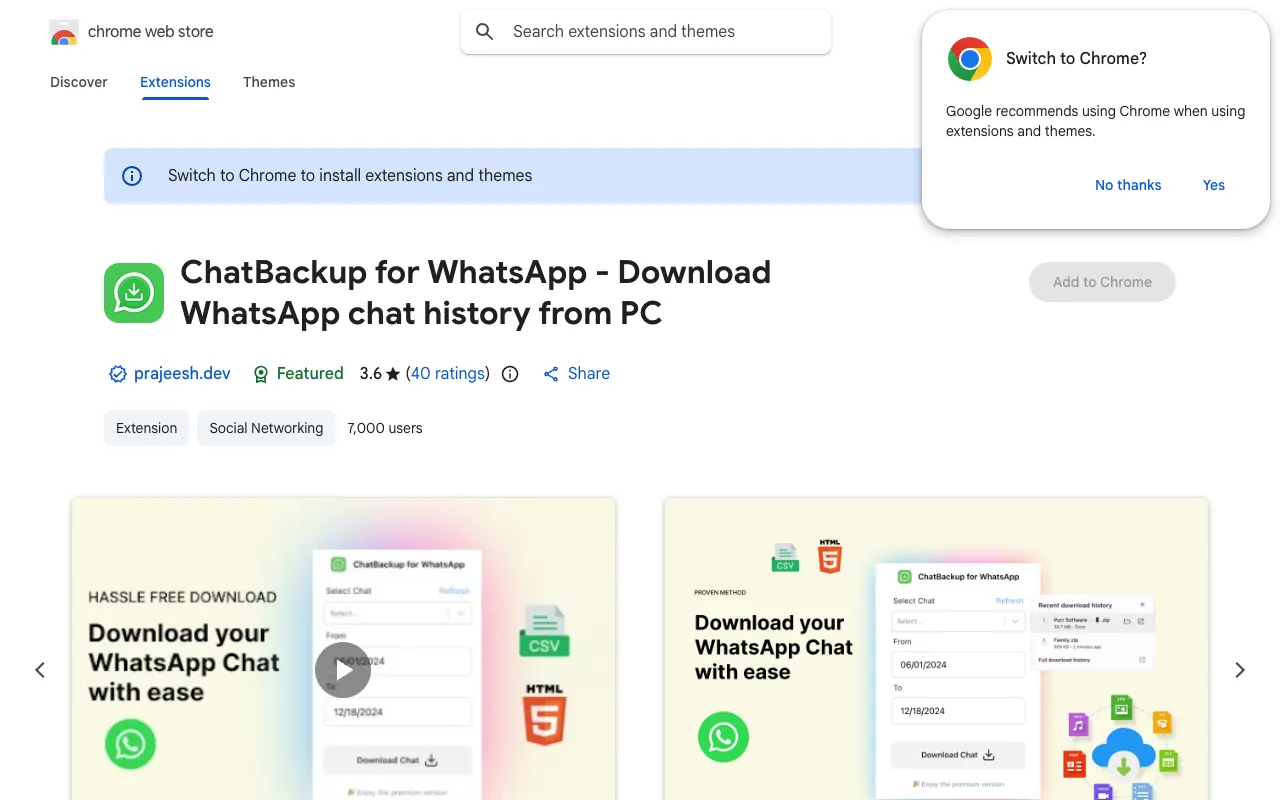Click the 7,000 users text

(x=385, y=428)
